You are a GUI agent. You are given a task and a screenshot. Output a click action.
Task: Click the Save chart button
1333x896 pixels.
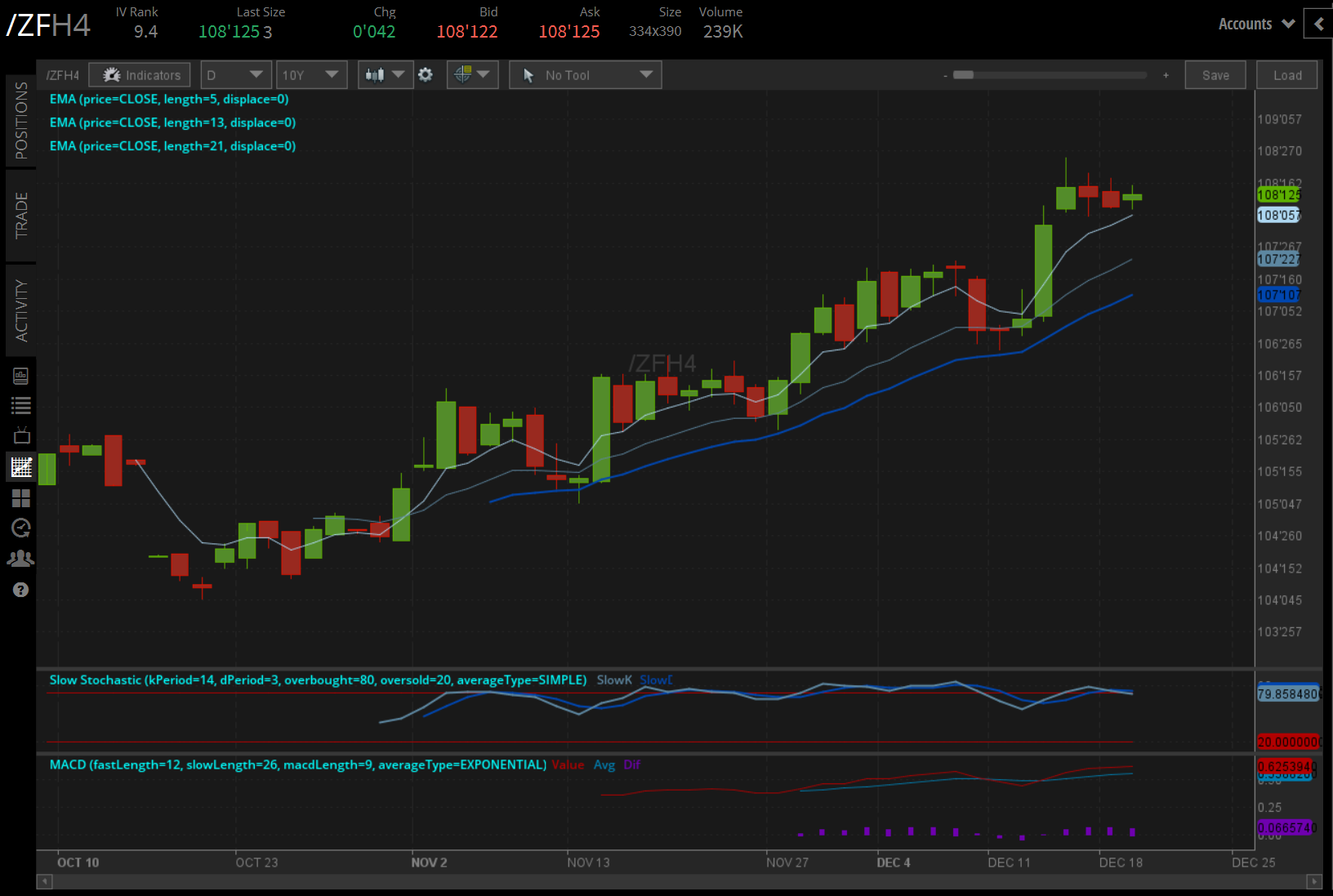[x=1215, y=75]
